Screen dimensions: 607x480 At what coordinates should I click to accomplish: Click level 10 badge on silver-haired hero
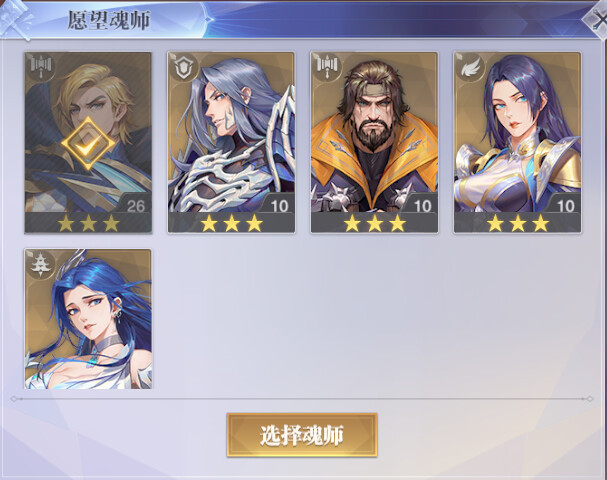coord(279,205)
